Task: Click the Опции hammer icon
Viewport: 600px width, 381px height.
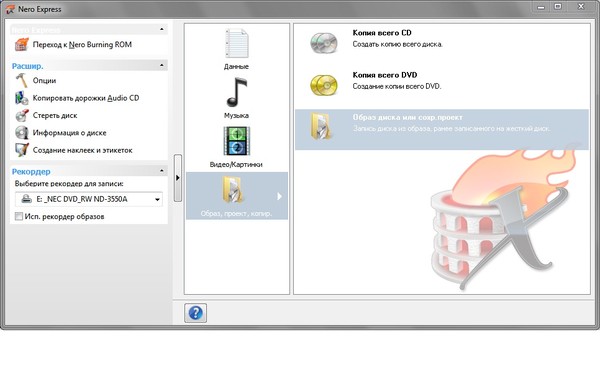Action: 21,80
